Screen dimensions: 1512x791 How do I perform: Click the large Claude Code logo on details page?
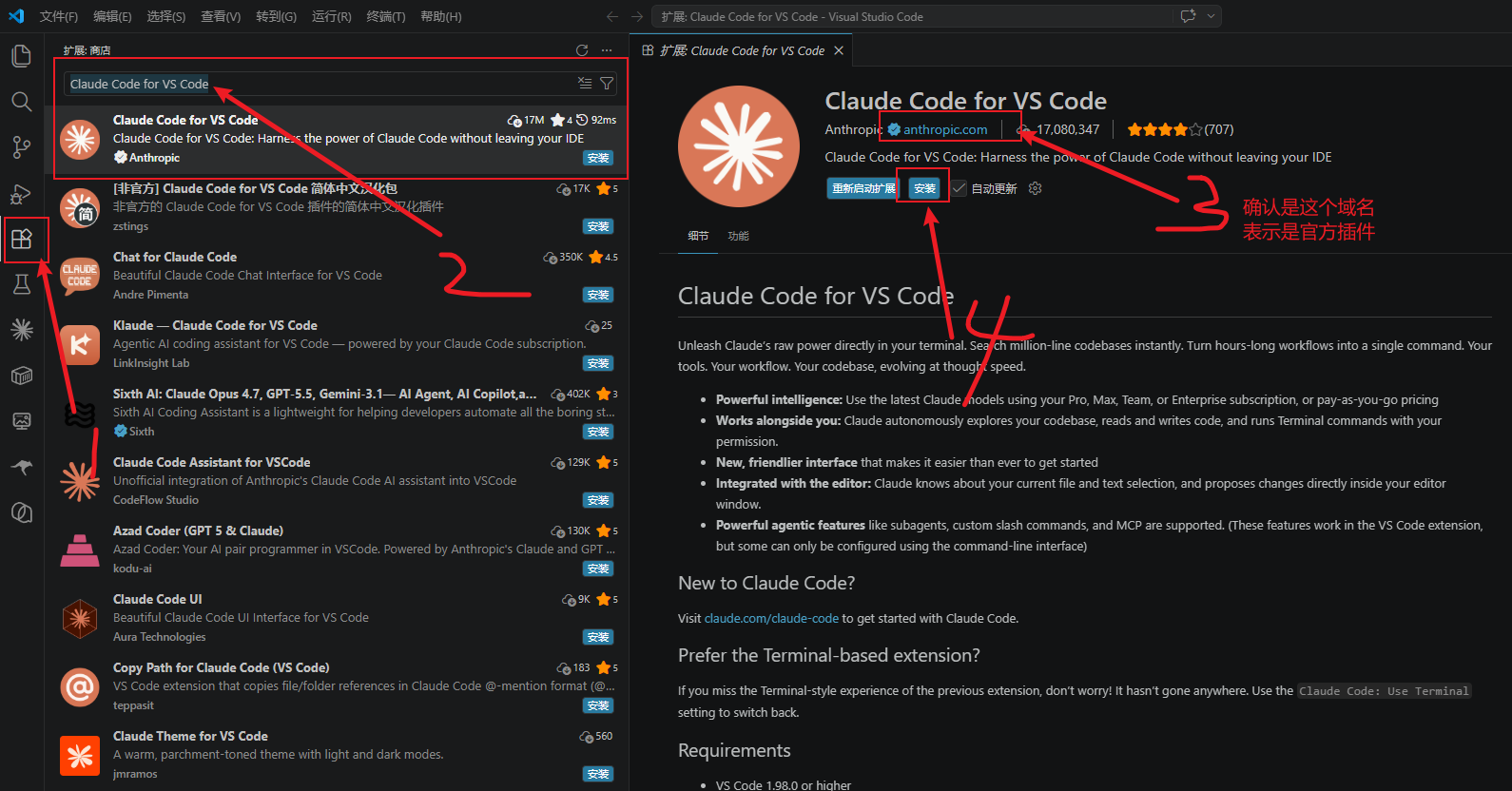[x=739, y=146]
